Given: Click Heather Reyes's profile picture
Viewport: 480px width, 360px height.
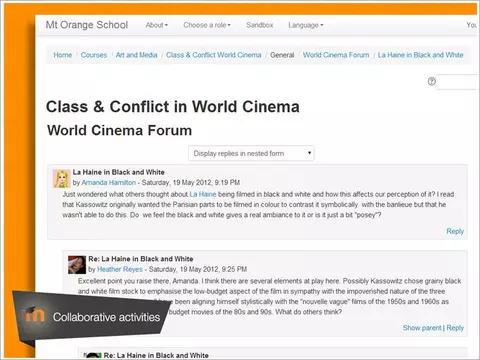Looking at the screenshot, I should click(77, 265).
